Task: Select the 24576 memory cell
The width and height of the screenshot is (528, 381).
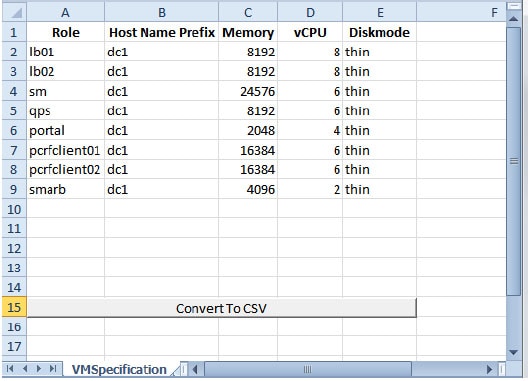Action: click(x=248, y=91)
